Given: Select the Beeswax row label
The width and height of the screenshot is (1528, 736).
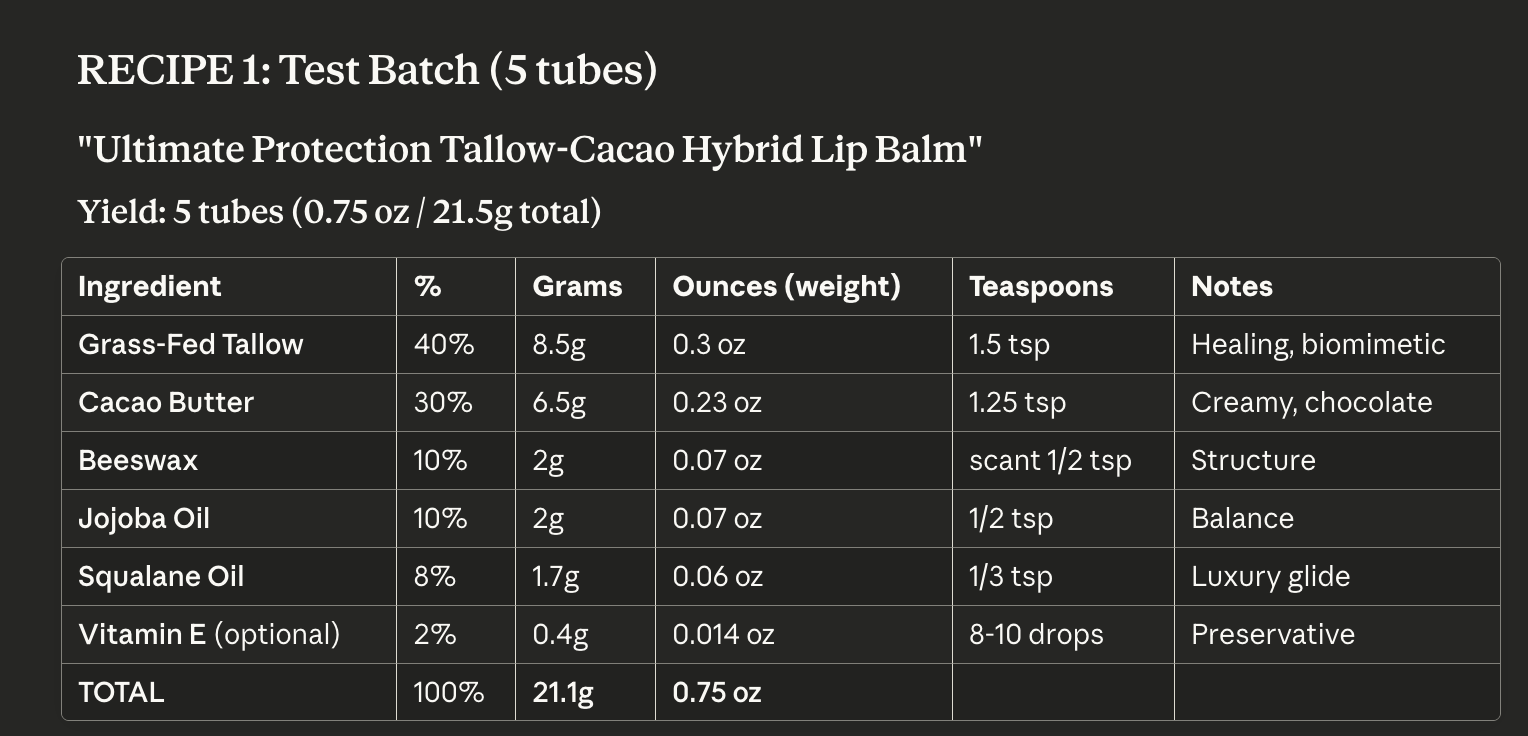Looking at the screenshot, I should coord(138,461).
